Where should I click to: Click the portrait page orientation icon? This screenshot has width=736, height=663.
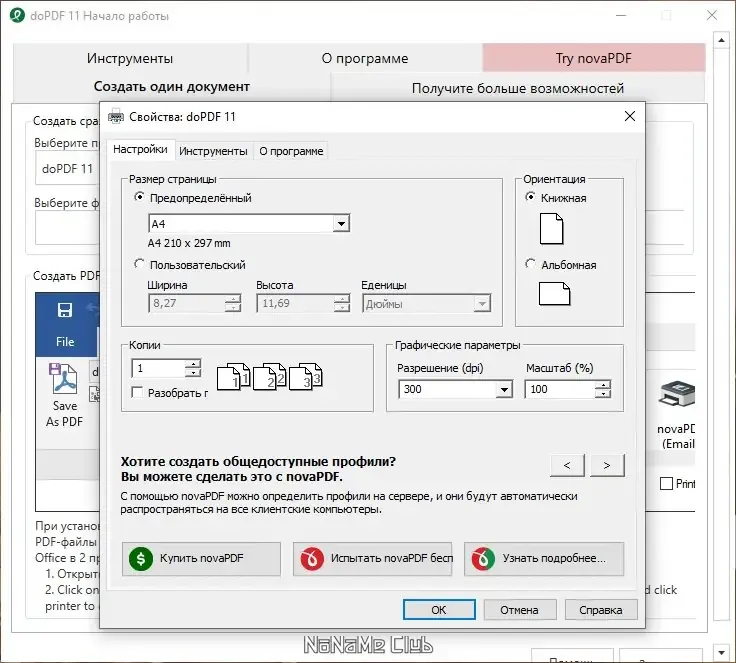(551, 229)
